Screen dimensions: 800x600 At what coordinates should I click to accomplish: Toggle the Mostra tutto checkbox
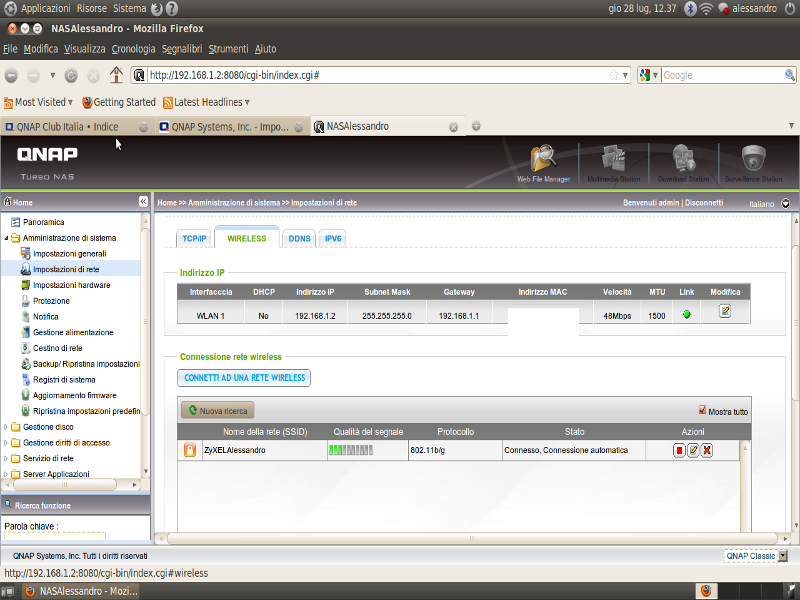[702, 411]
